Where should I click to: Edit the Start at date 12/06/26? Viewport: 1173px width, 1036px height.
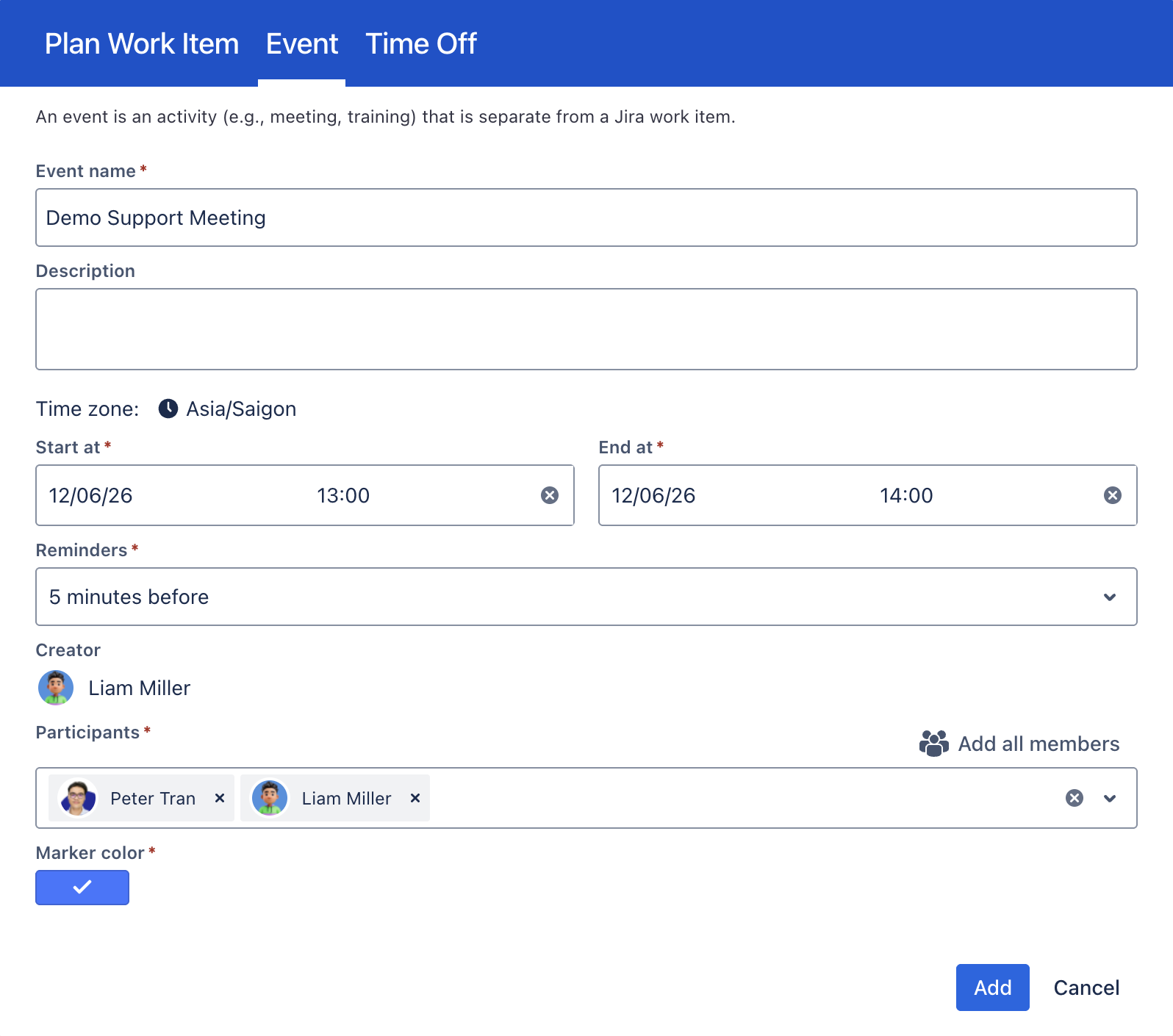click(x=90, y=496)
